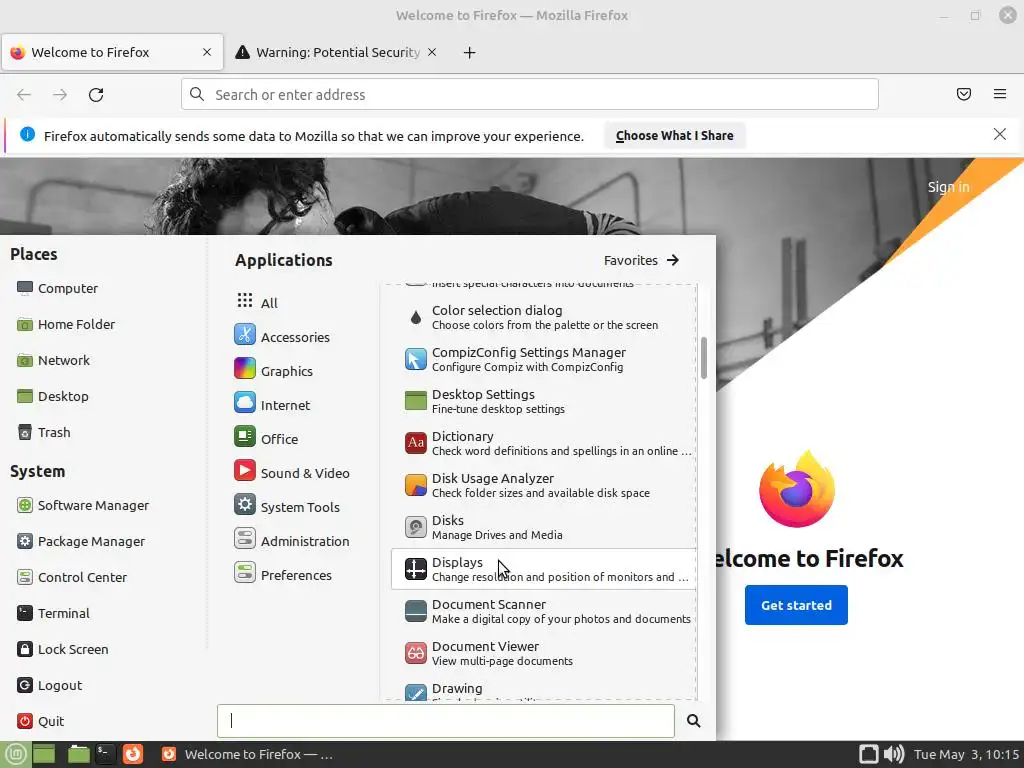This screenshot has width=1024, height=768.
Task: Click Sign in link
Action: (x=948, y=187)
